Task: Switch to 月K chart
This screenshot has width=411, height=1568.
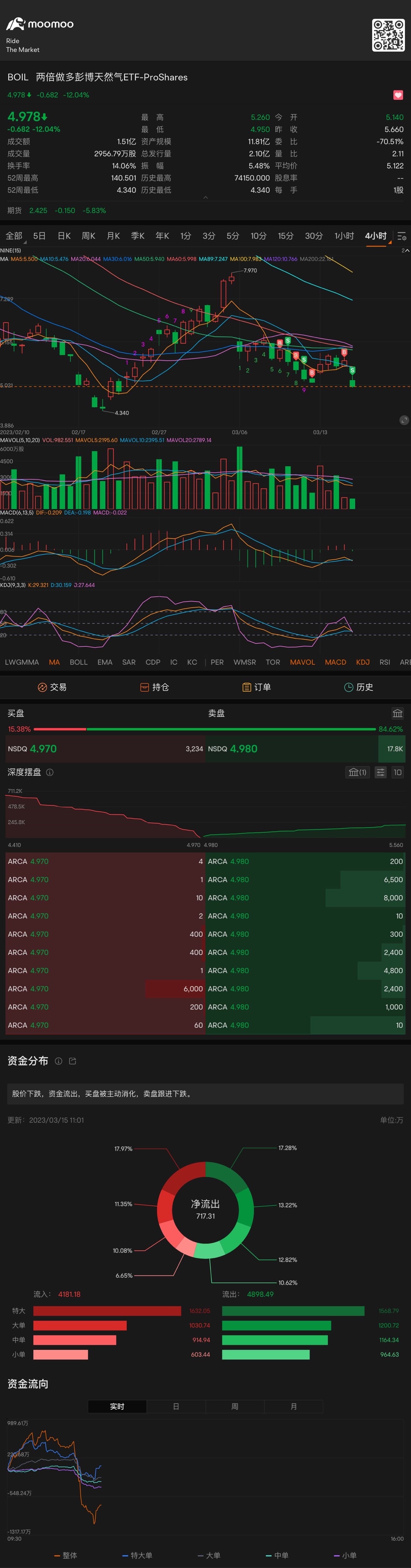Action: point(113,236)
